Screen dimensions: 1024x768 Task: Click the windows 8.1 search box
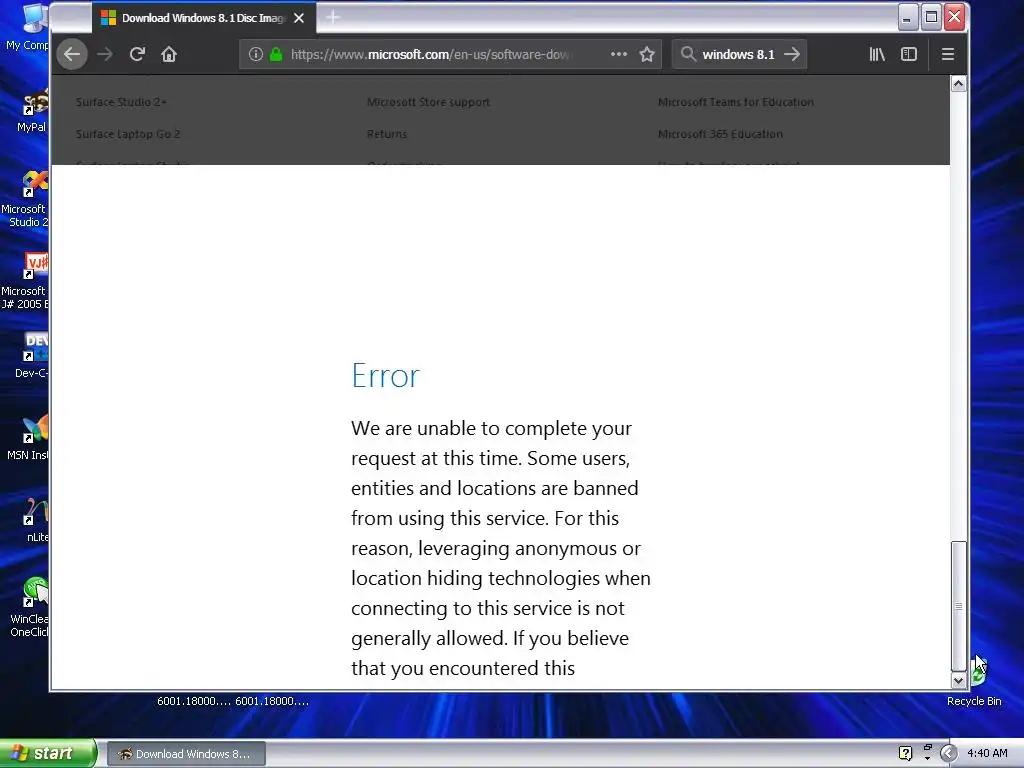pos(739,54)
